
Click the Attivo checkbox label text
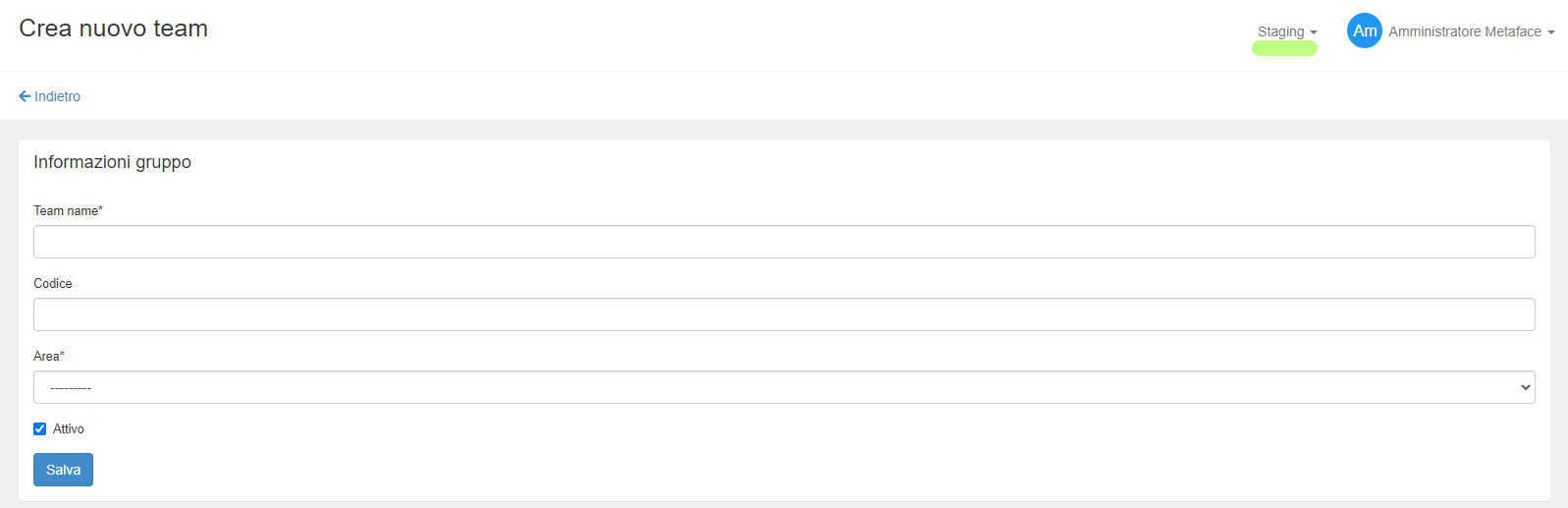69,429
